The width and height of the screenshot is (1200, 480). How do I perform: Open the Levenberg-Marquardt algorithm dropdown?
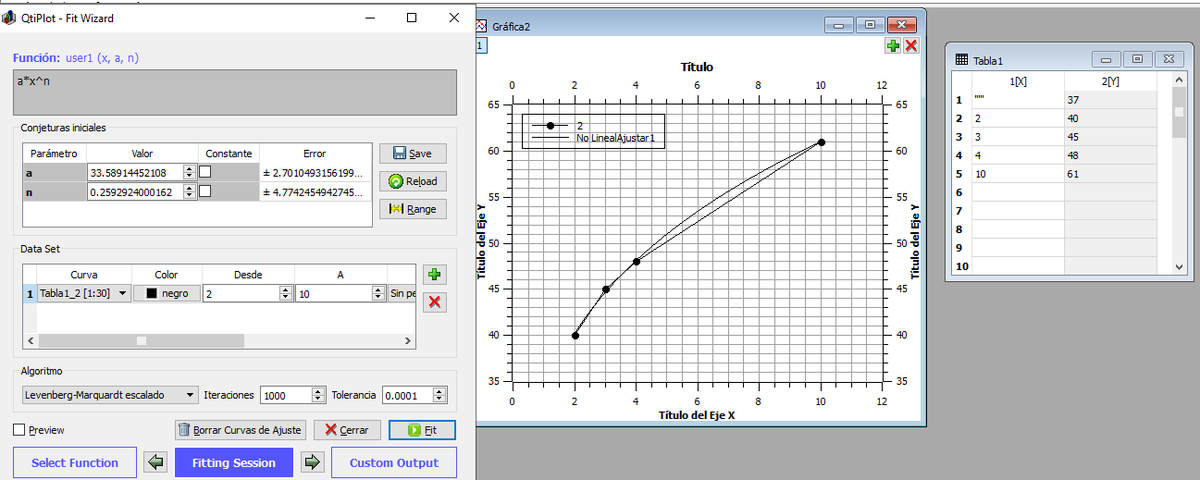click(x=110, y=395)
